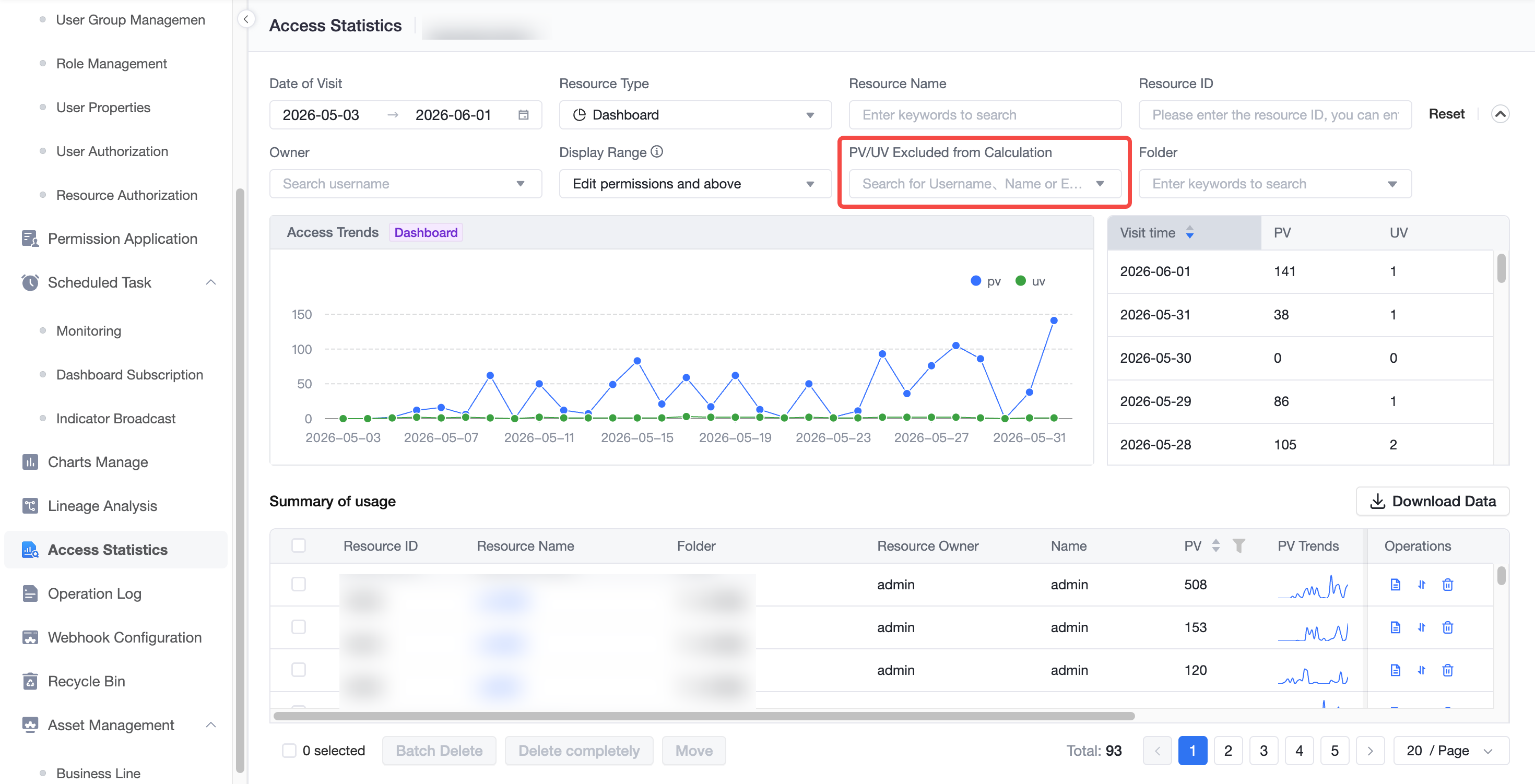Open the Display Range permissions dropdown
The height and width of the screenshot is (784, 1535).
click(695, 184)
